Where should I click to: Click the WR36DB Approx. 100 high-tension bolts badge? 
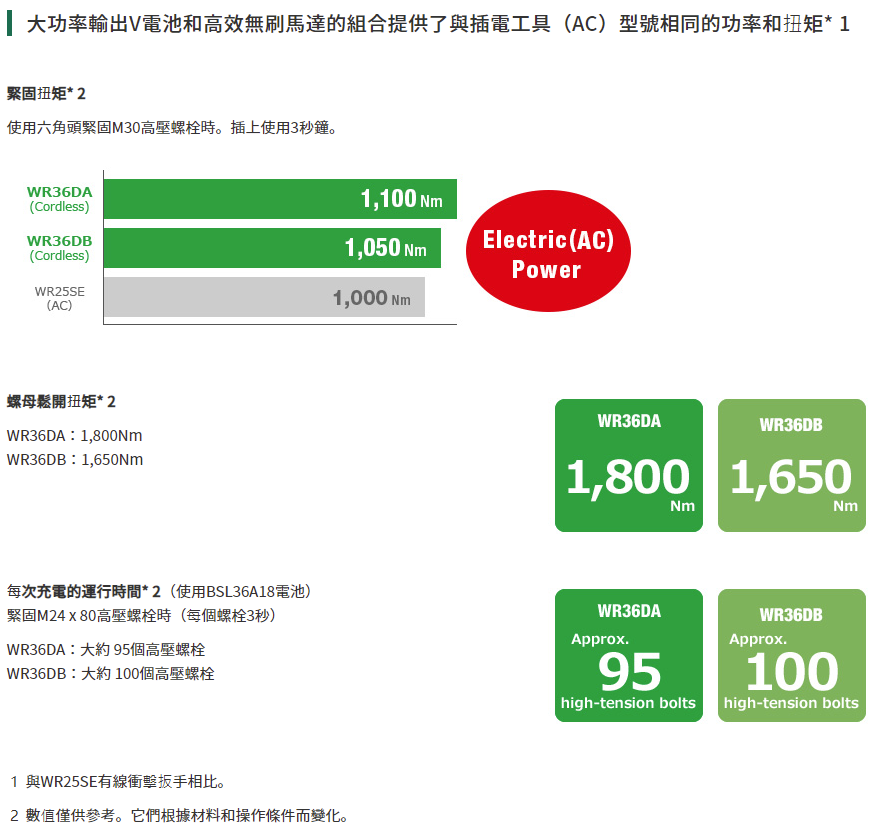point(791,655)
